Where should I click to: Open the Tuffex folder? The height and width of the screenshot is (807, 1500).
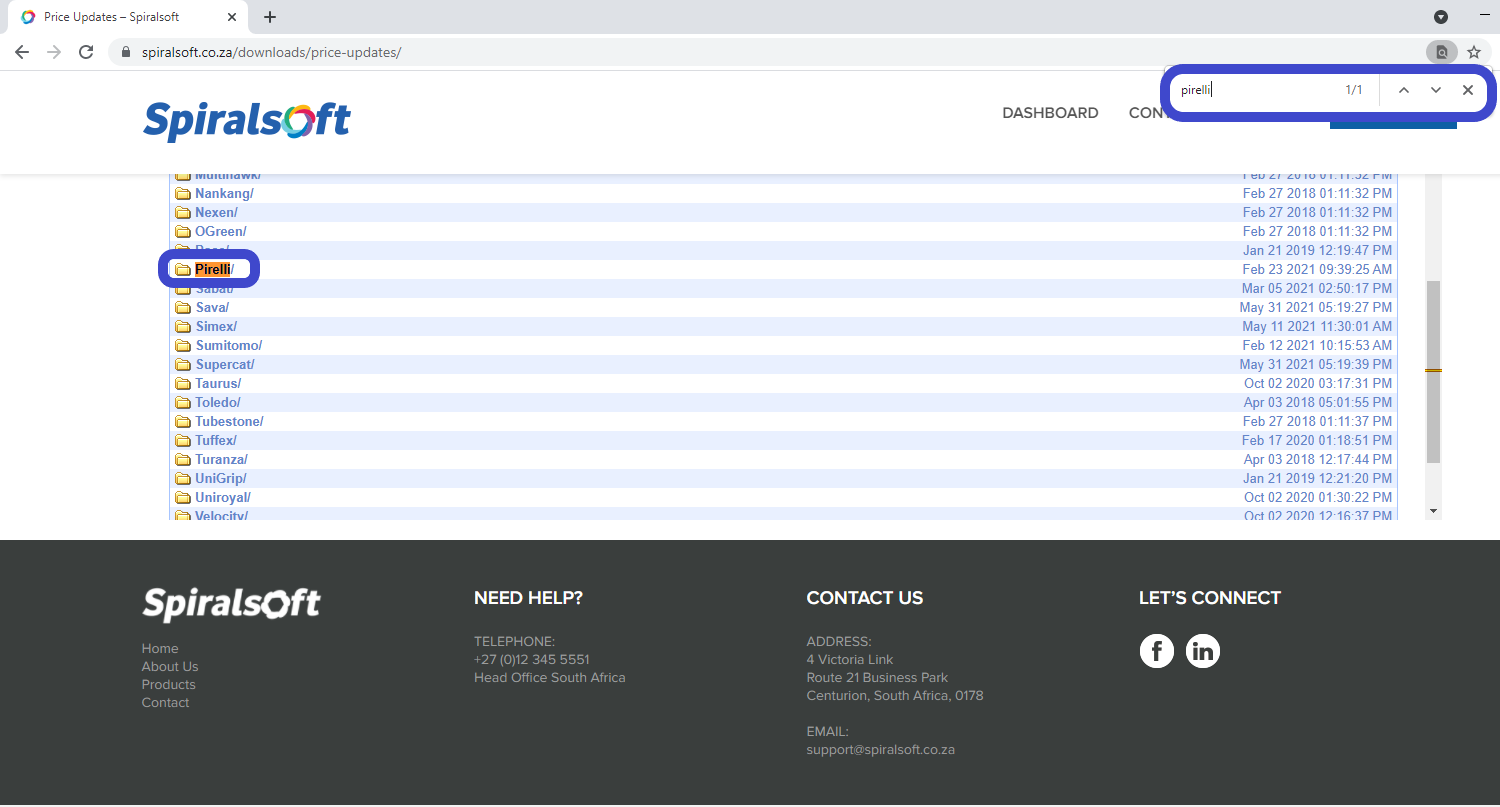[216, 440]
